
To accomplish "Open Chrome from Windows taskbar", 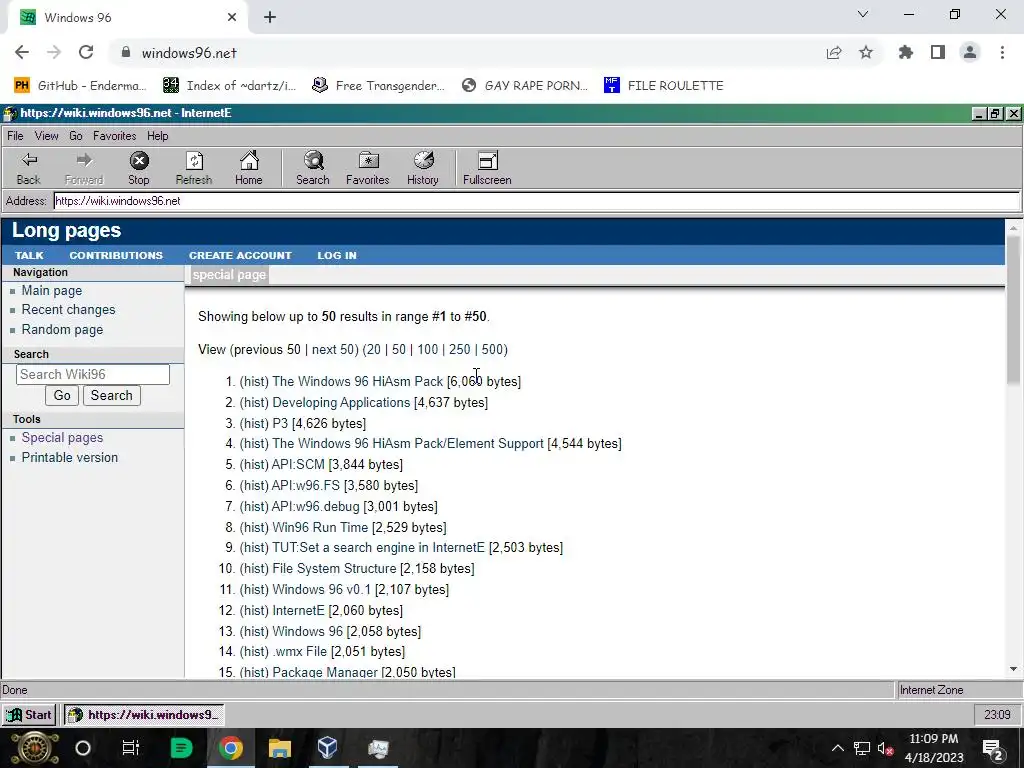I will point(230,748).
